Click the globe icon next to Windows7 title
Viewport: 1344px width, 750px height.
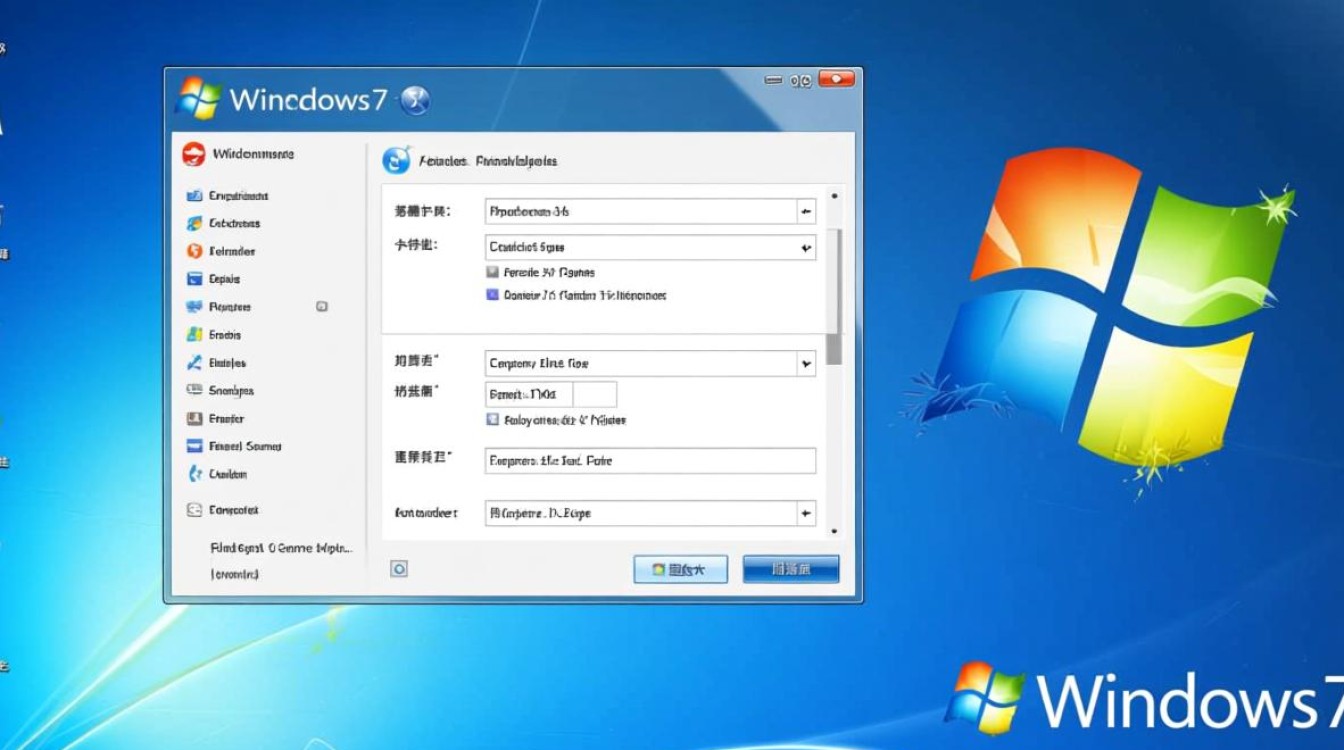414,100
